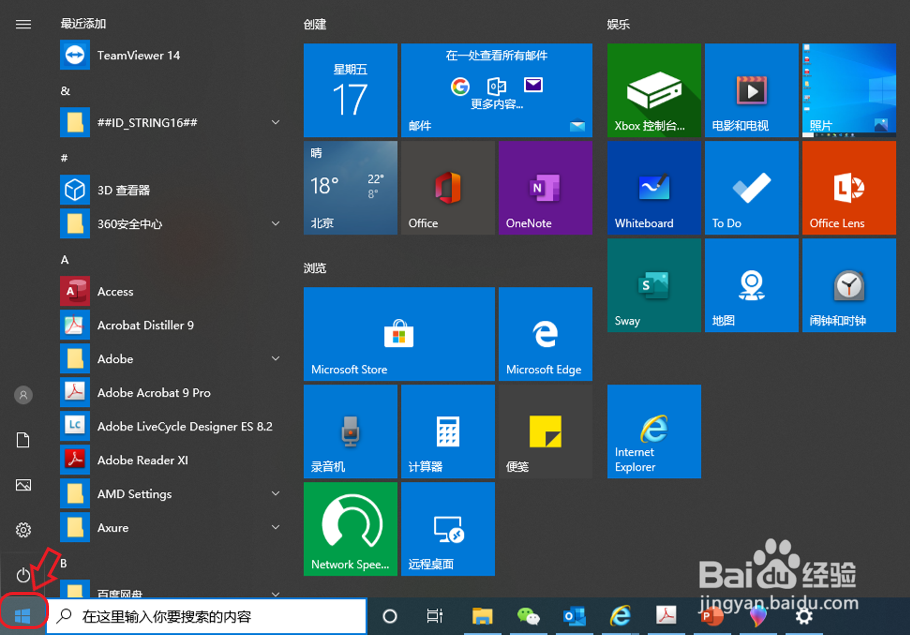Open Cortana from the taskbar
910x635 pixels.
390,616
